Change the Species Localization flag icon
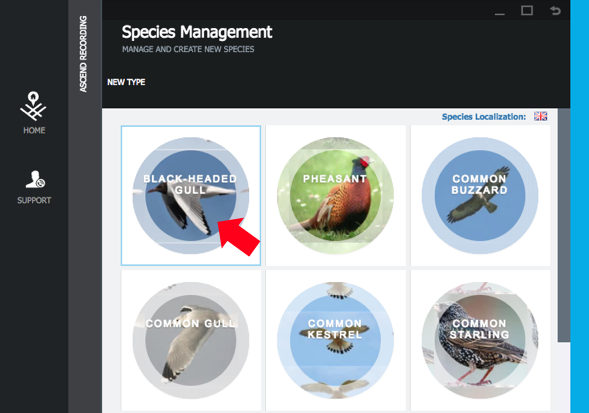 pos(541,116)
